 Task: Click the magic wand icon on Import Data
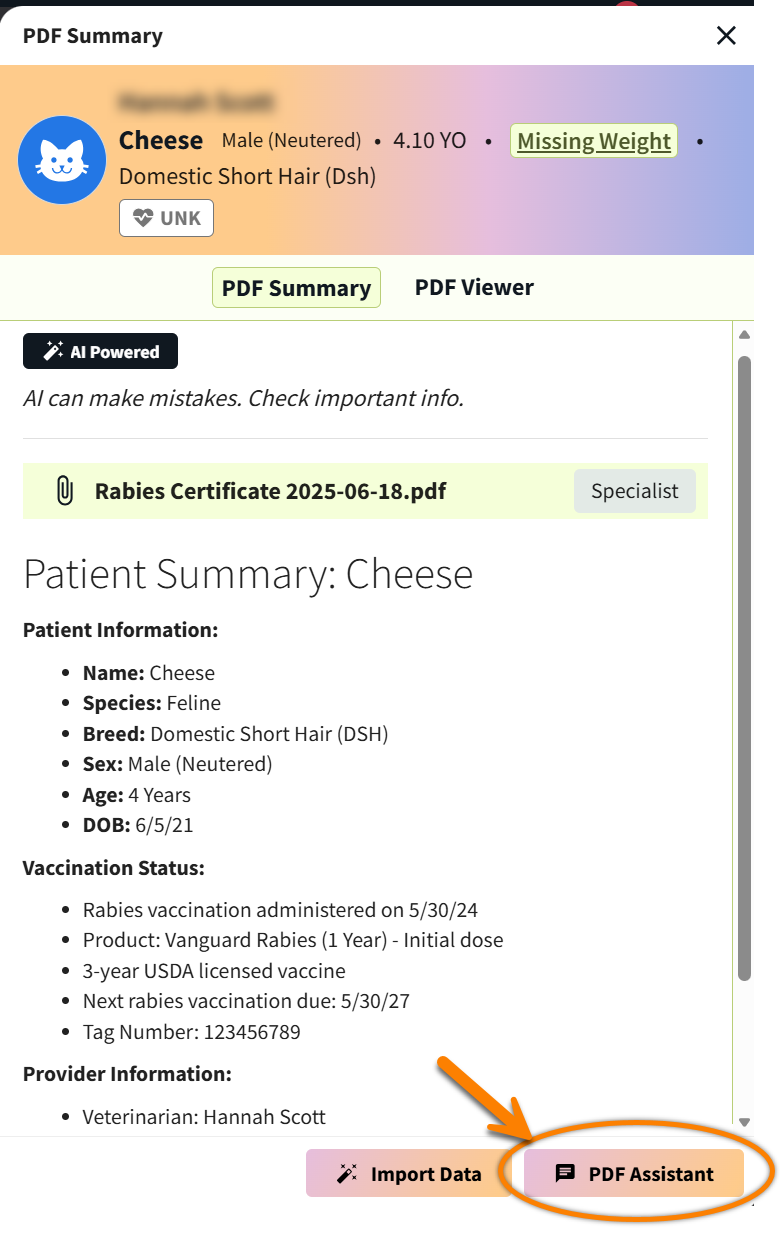click(347, 1173)
